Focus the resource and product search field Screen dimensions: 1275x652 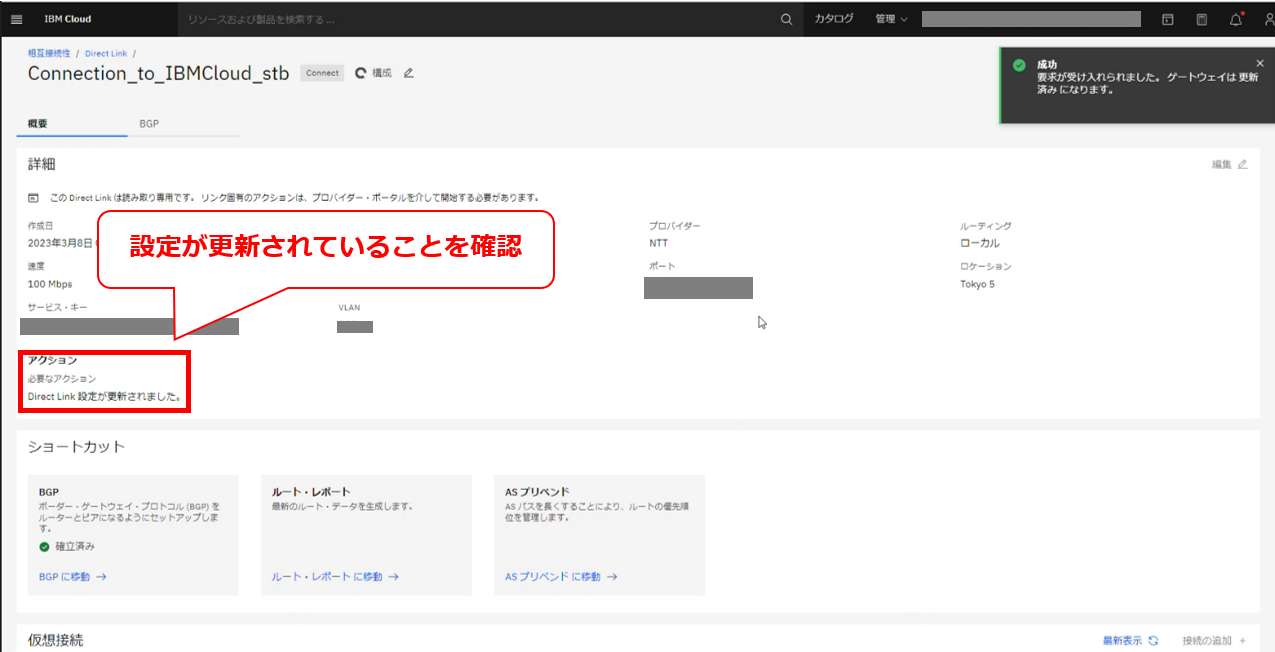coord(475,19)
